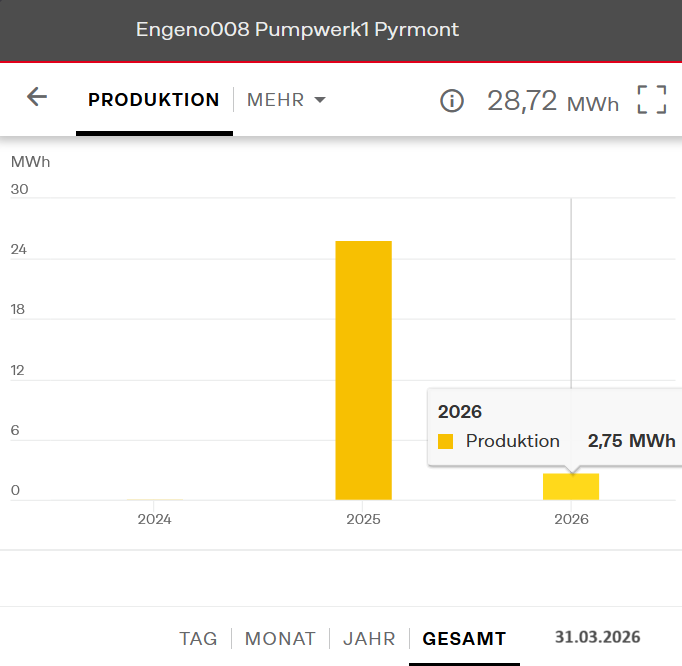
Task: Click the small 2026 production bar
Action: click(571, 487)
